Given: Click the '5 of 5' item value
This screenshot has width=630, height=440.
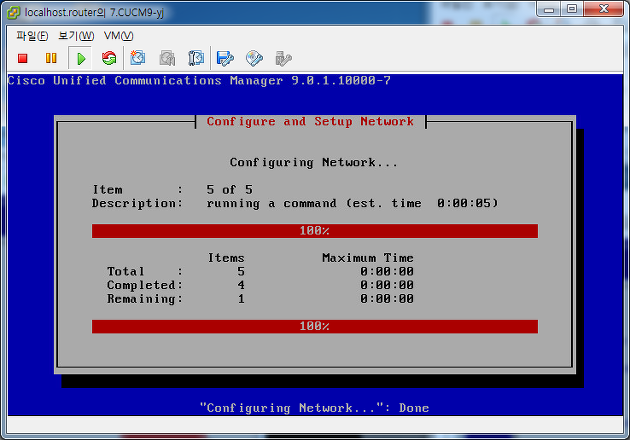Looking at the screenshot, I should 229,190.
